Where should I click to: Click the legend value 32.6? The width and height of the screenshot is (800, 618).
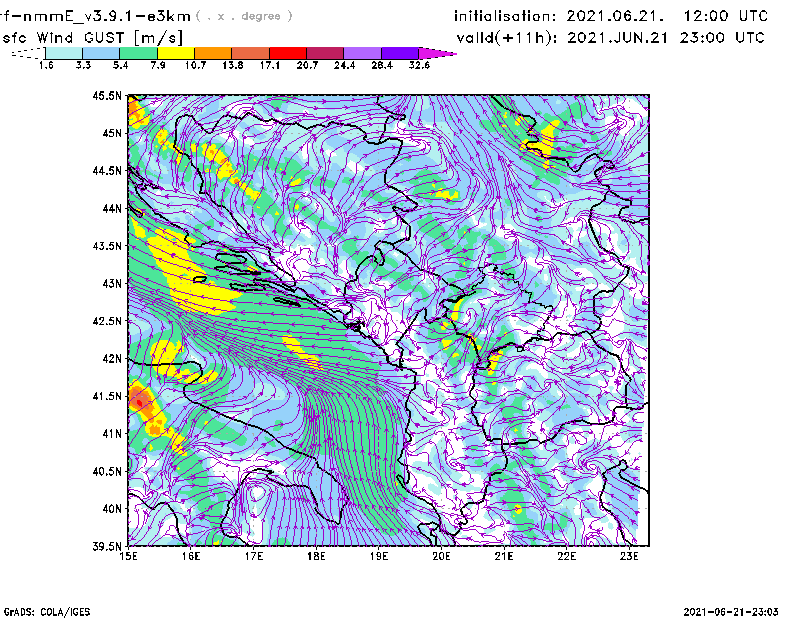(x=419, y=65)
